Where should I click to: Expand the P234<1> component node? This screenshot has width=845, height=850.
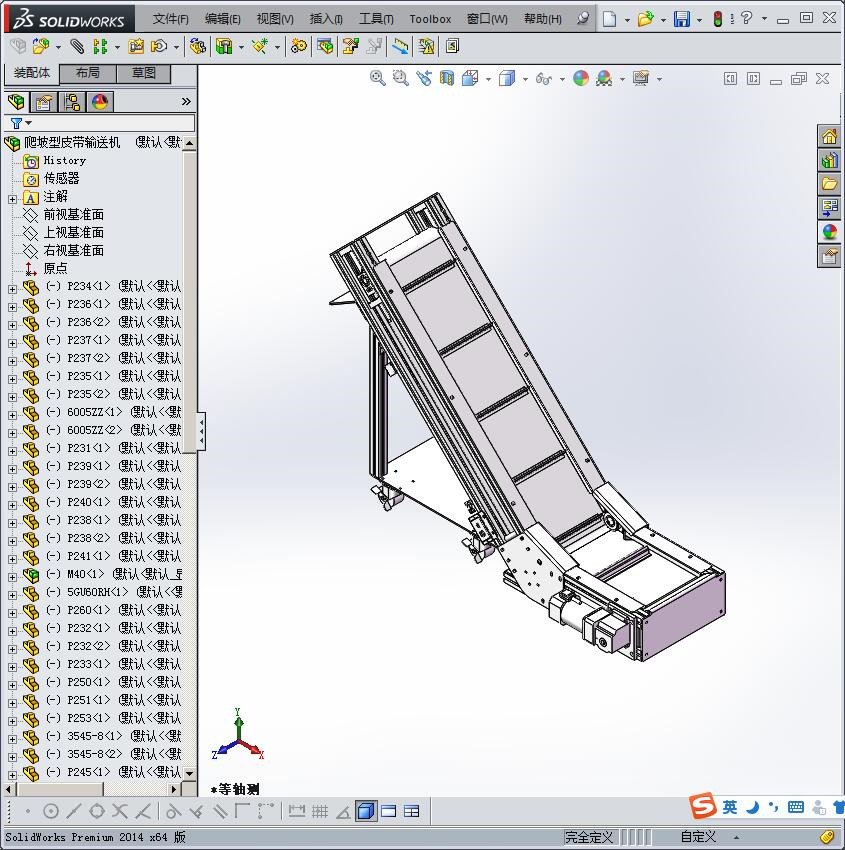12,289
